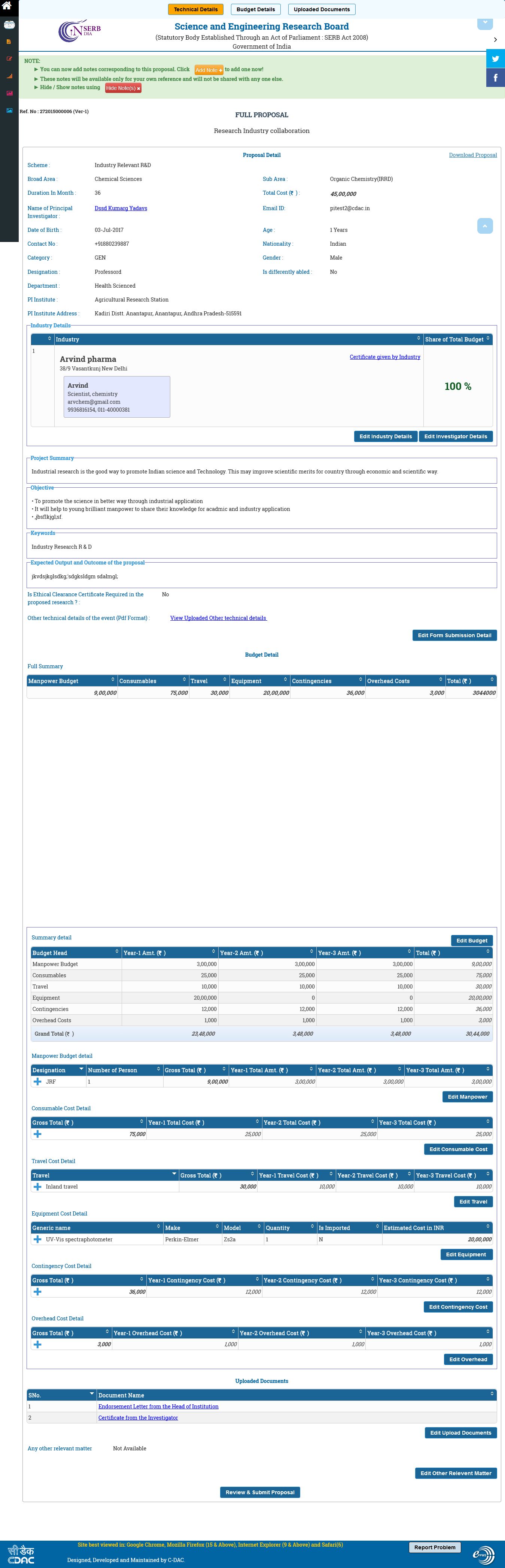This screenshot has width=505, height=1568.
Task: Sort Uploaded Documents by Document Name column
Action: [297, 1395]
